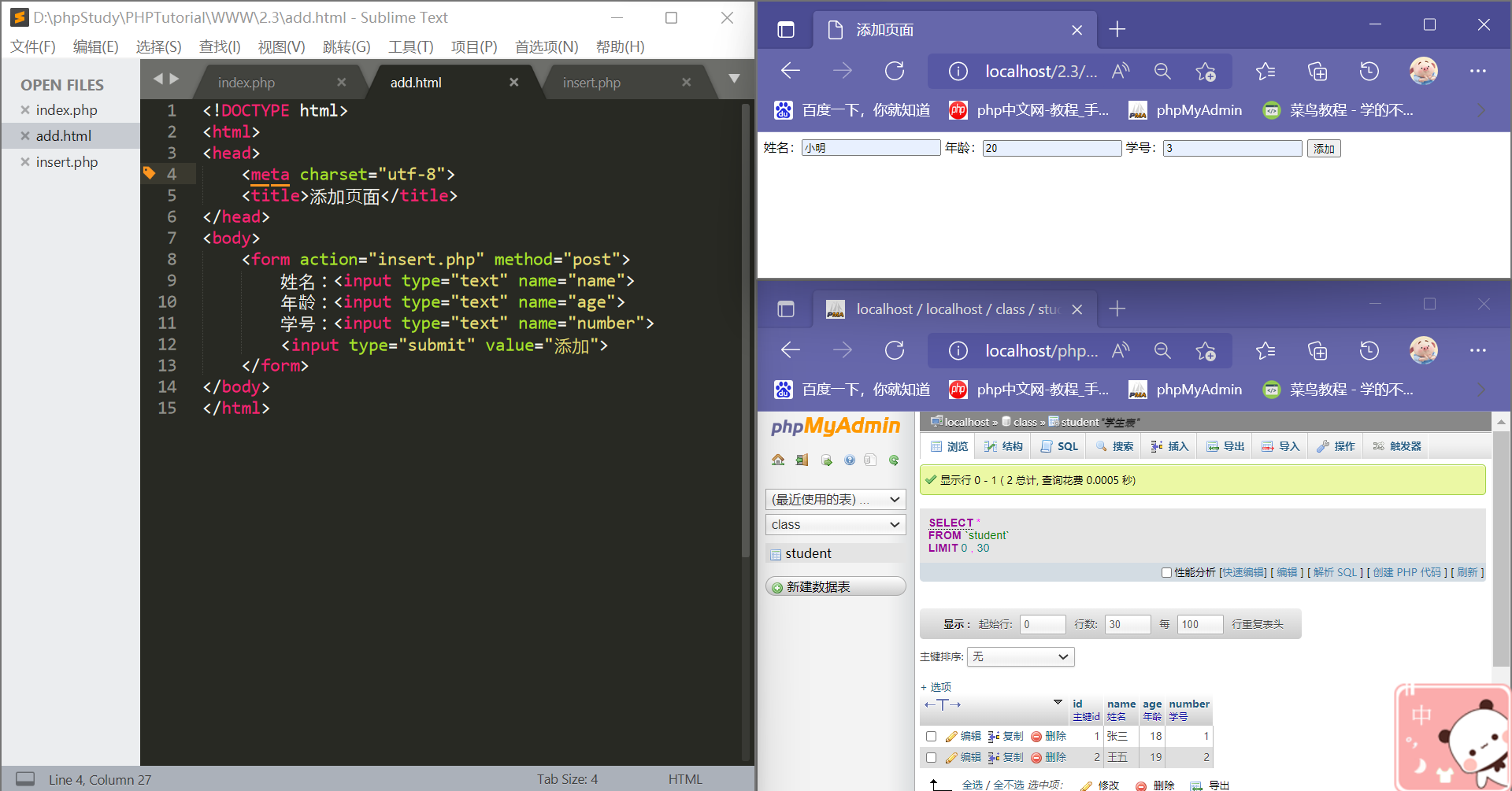Add phpMyAdmin page to favorites star

tap(1205, 351)
